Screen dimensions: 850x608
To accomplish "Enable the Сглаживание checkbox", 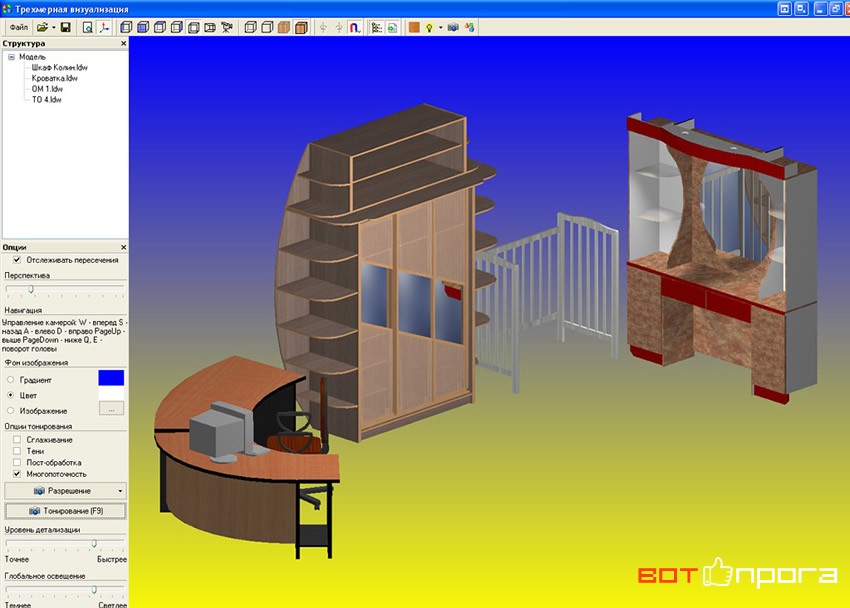I will point(17,439).
